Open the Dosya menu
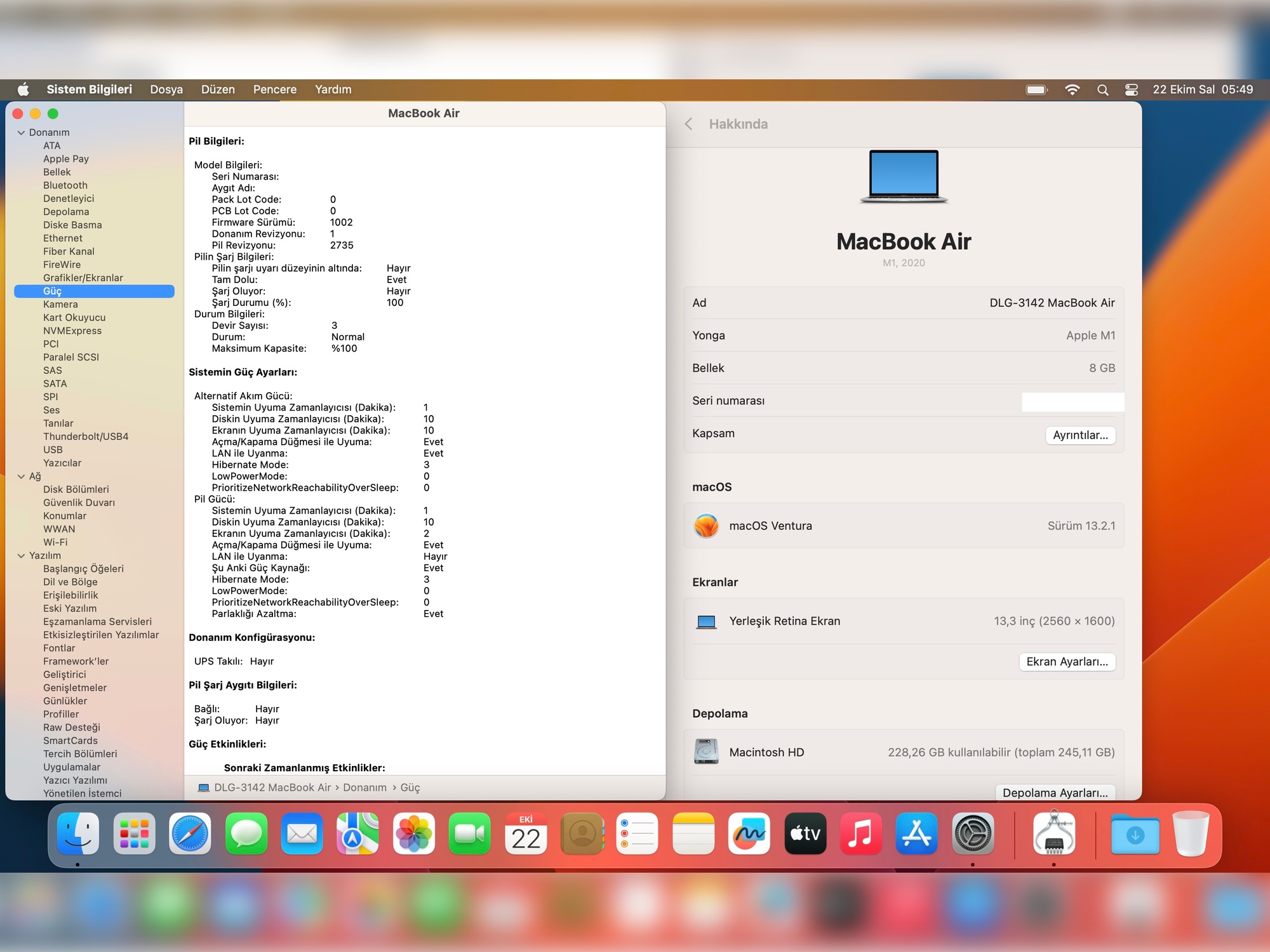 click(166, 89)
